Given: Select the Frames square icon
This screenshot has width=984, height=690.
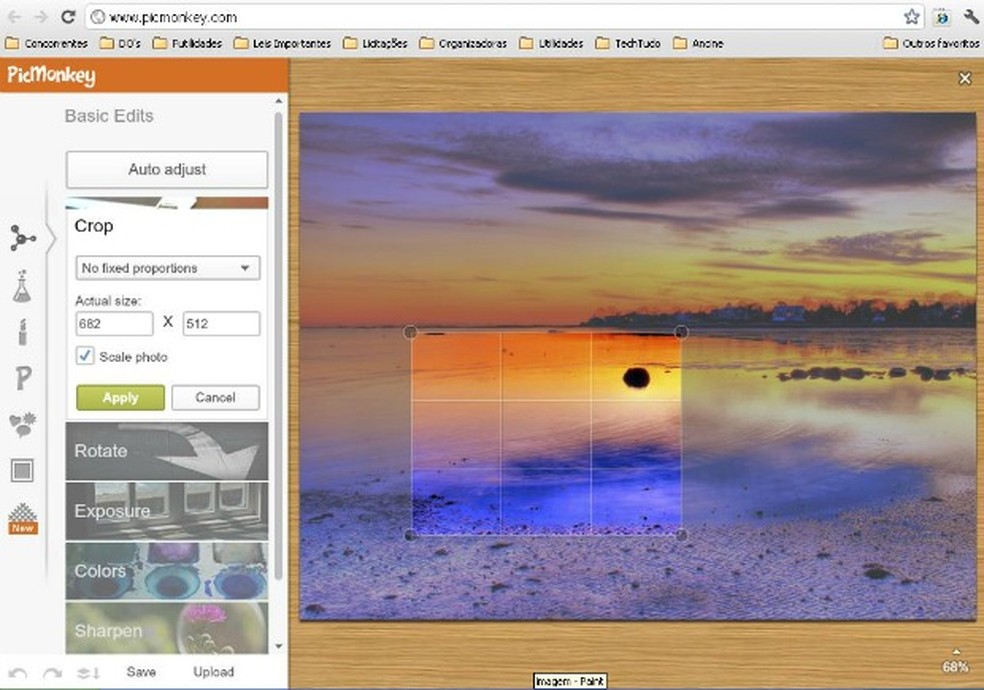Looking at the screenshot, I should (22, 470).
